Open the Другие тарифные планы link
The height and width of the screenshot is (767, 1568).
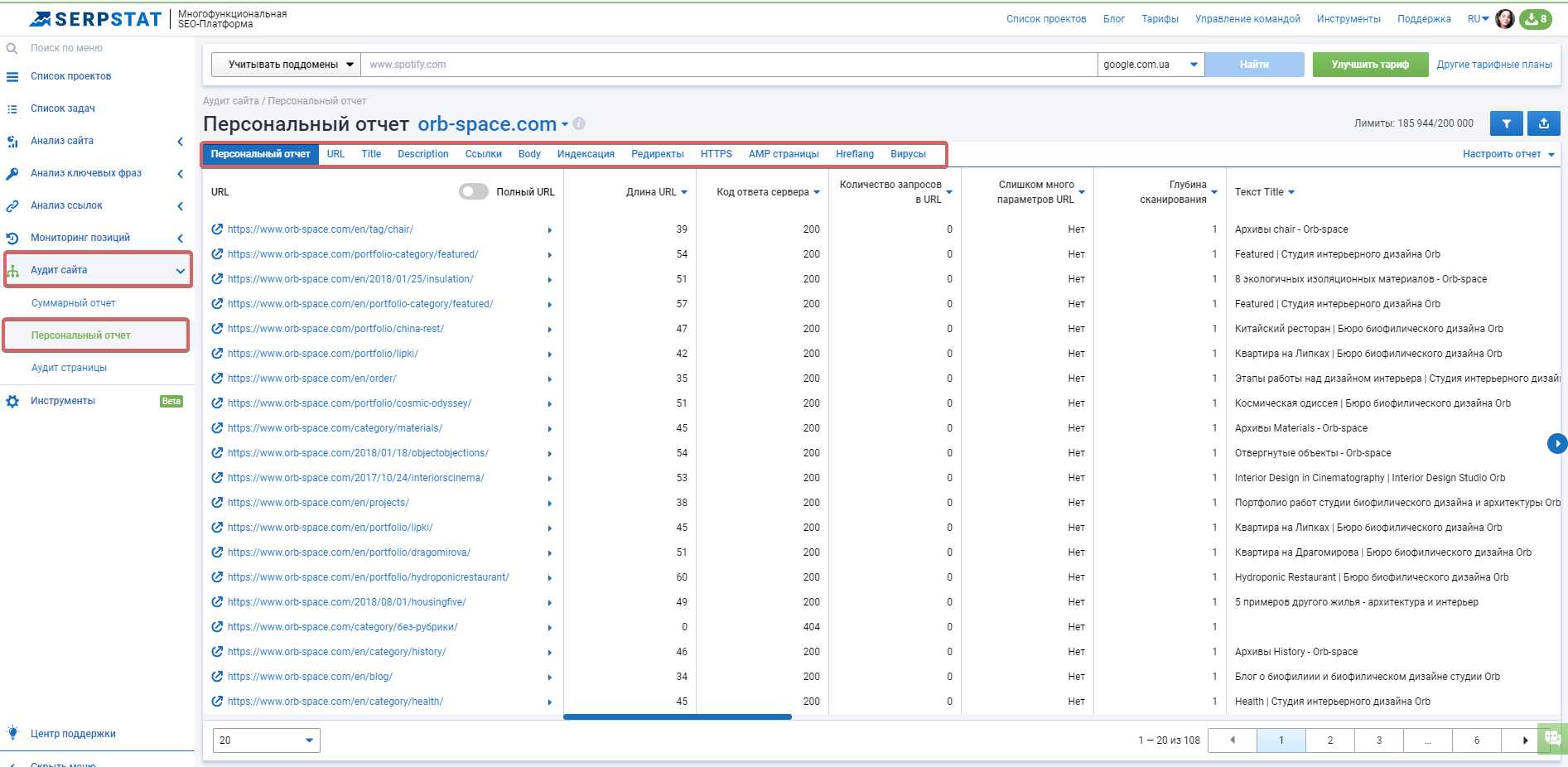1494,65
